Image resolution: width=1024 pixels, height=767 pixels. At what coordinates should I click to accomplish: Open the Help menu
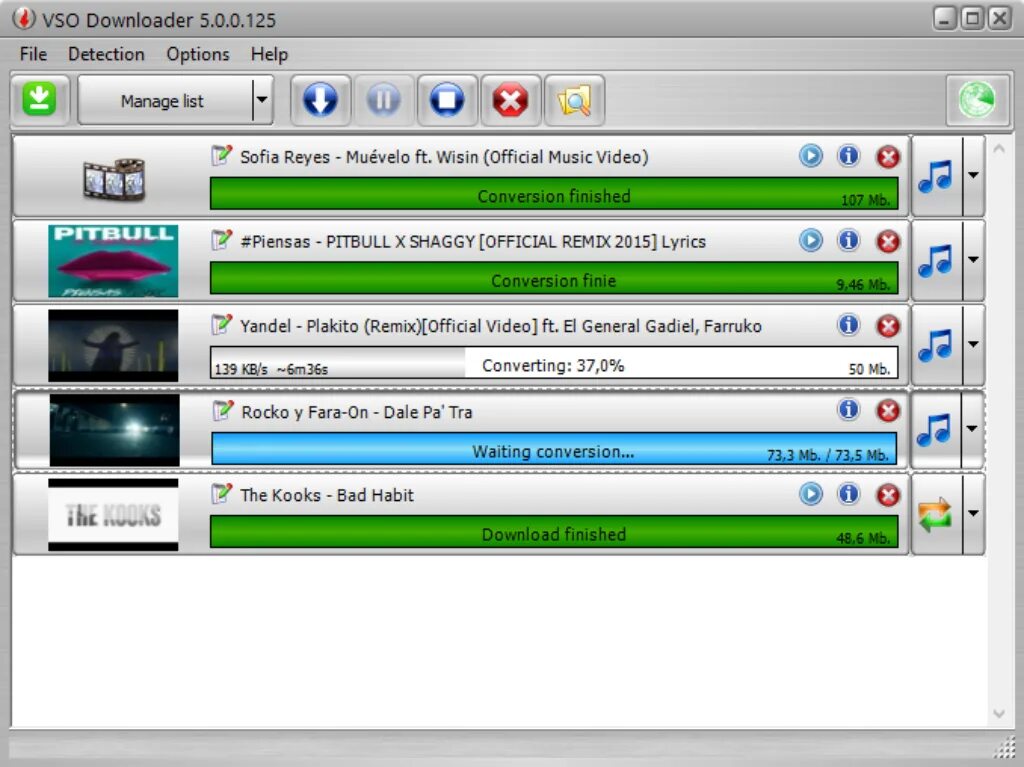click(x=269, y=54)
